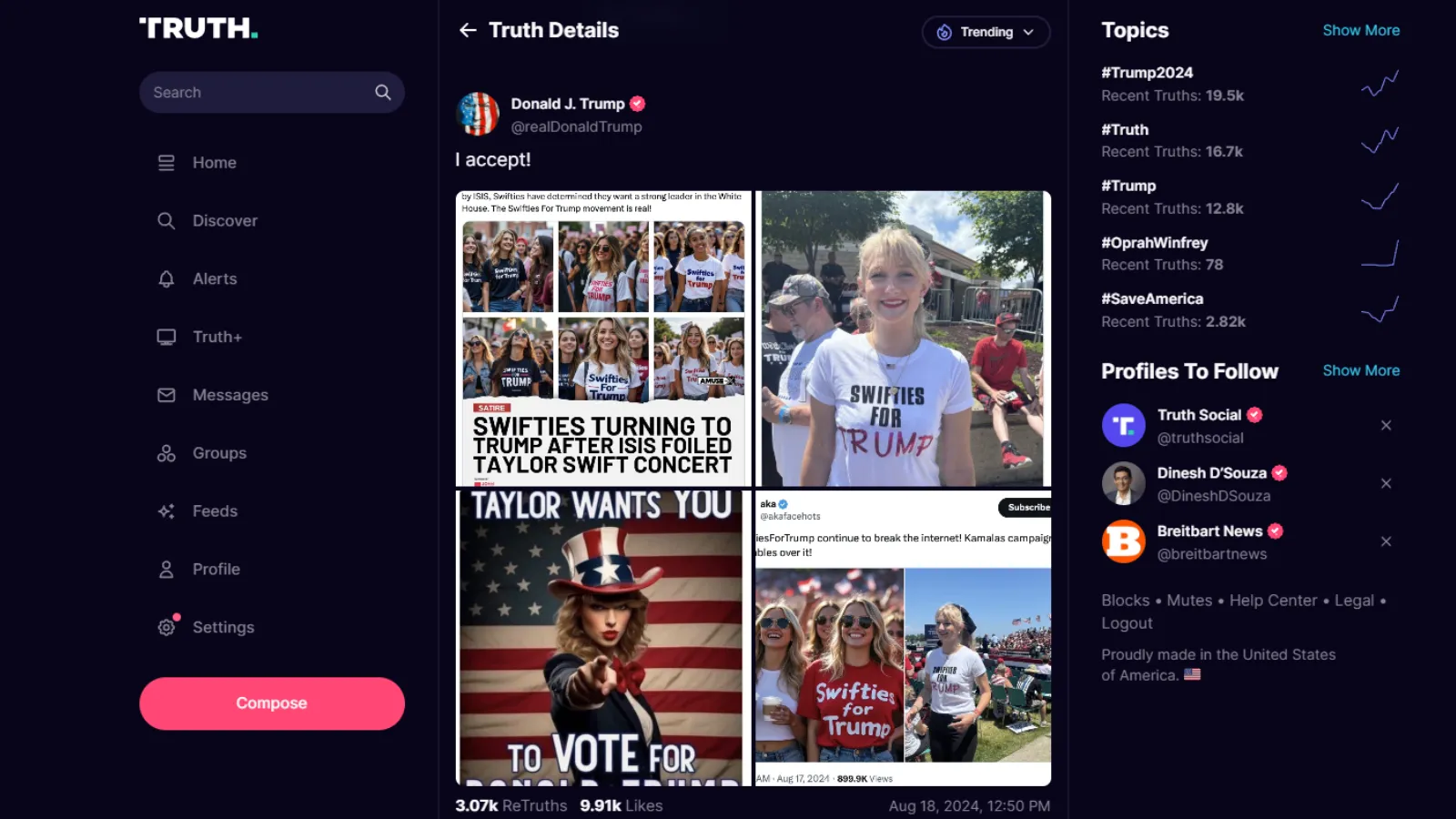Click Trump's verified badge icon
Image resolution: width=1456 pixels, height=819 pixels.
point(637,104)
